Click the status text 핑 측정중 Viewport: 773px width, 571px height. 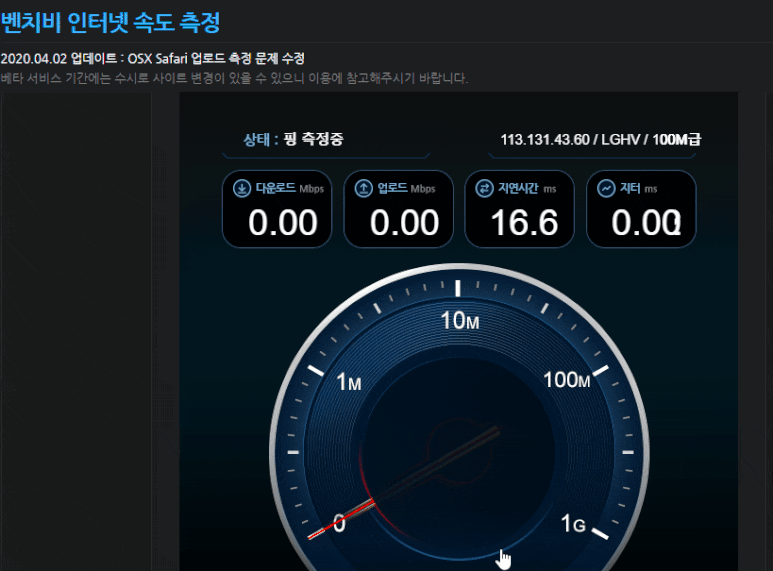(313, 139)
